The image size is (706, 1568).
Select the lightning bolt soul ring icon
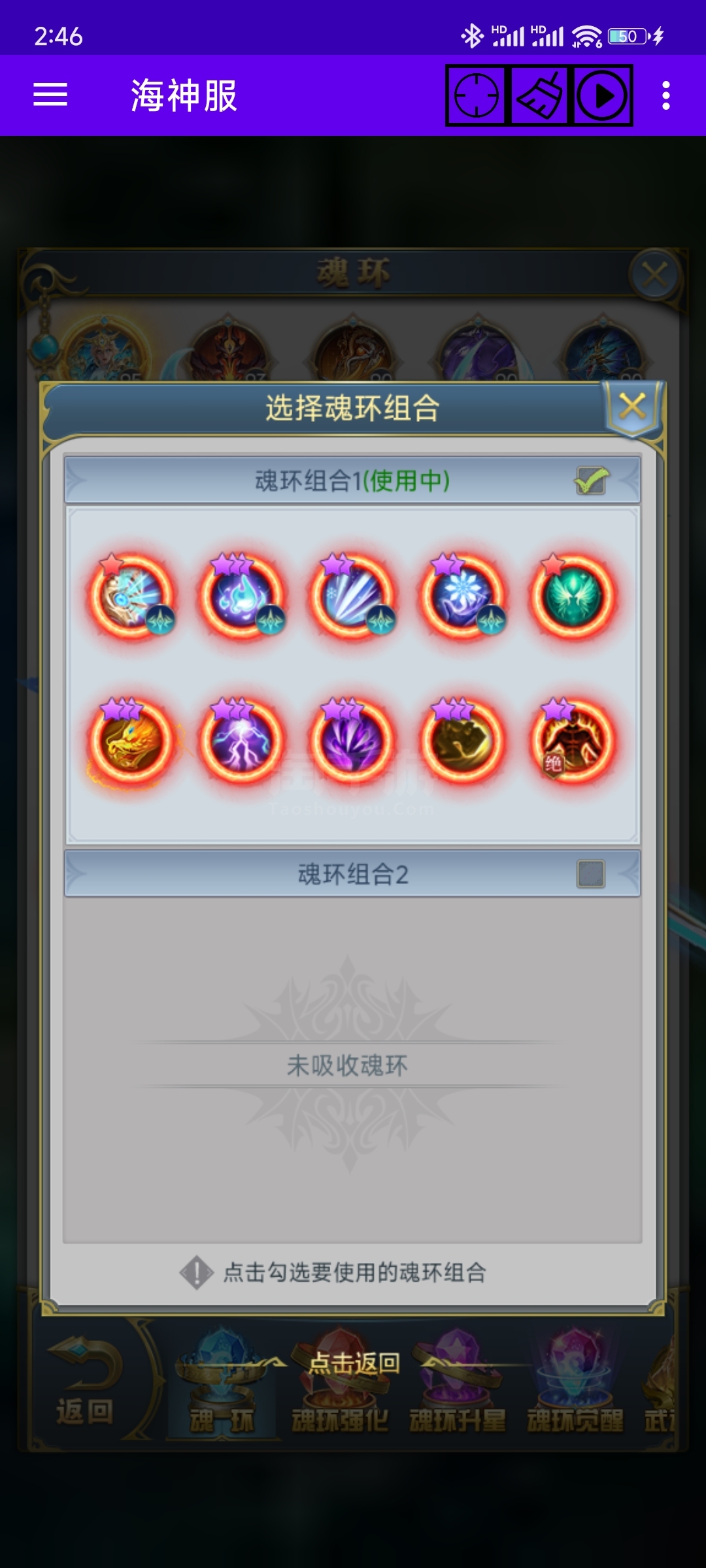pyautogui.click(x=242, y=740)
